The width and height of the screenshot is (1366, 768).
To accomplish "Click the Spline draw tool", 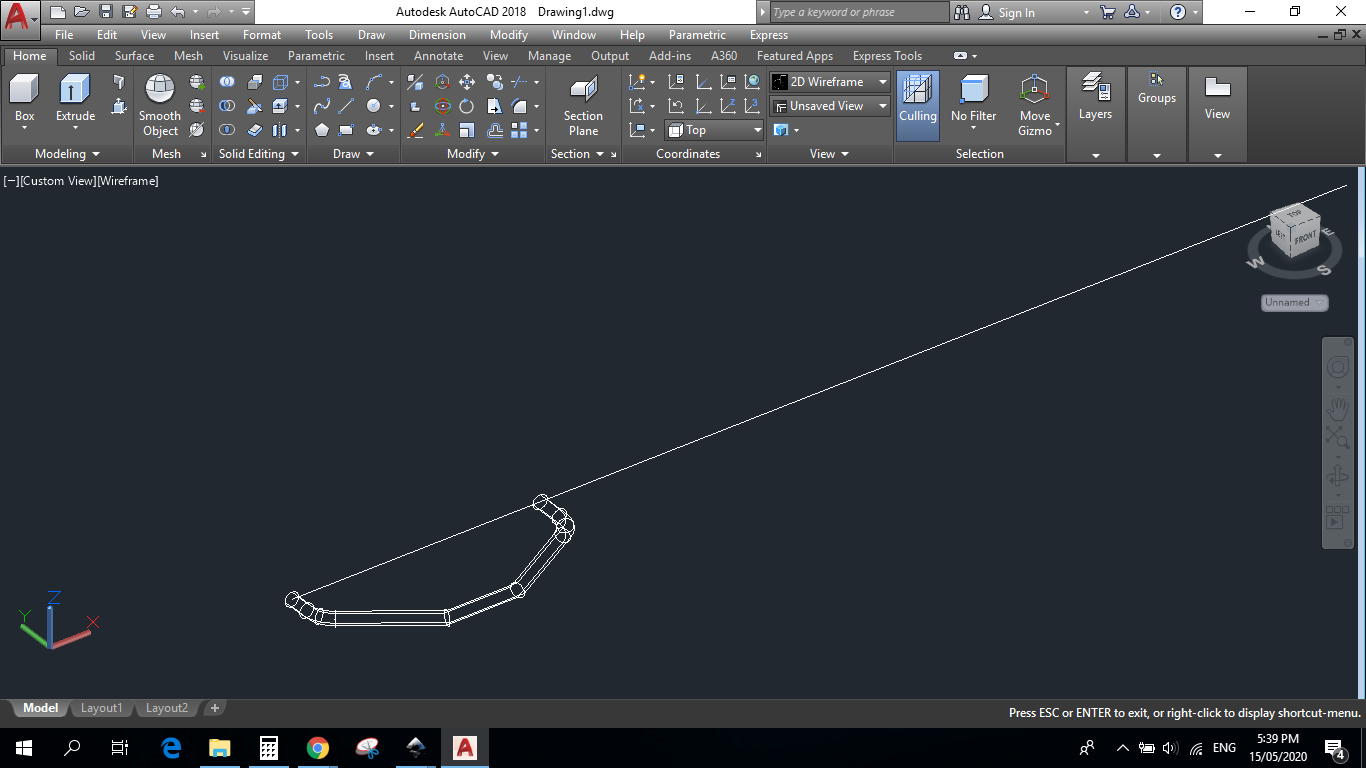I will click(x=322, y=106).
